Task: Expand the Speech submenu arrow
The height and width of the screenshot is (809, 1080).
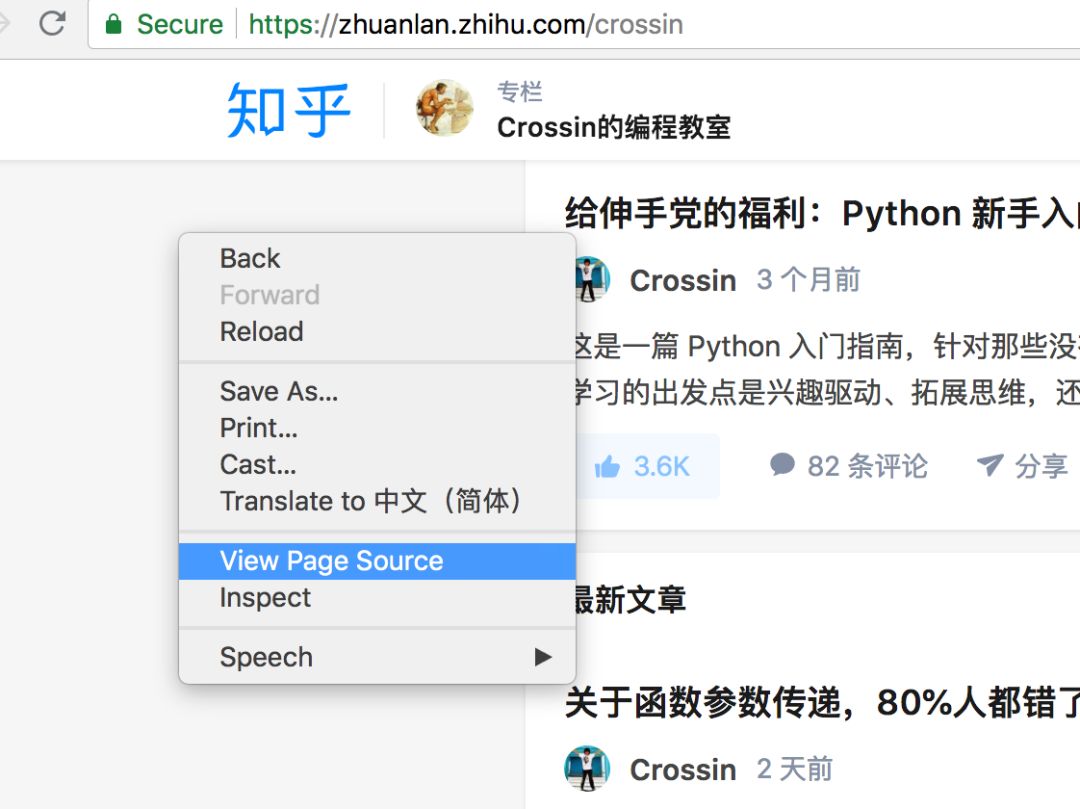Action: click(x=543, y=657)
